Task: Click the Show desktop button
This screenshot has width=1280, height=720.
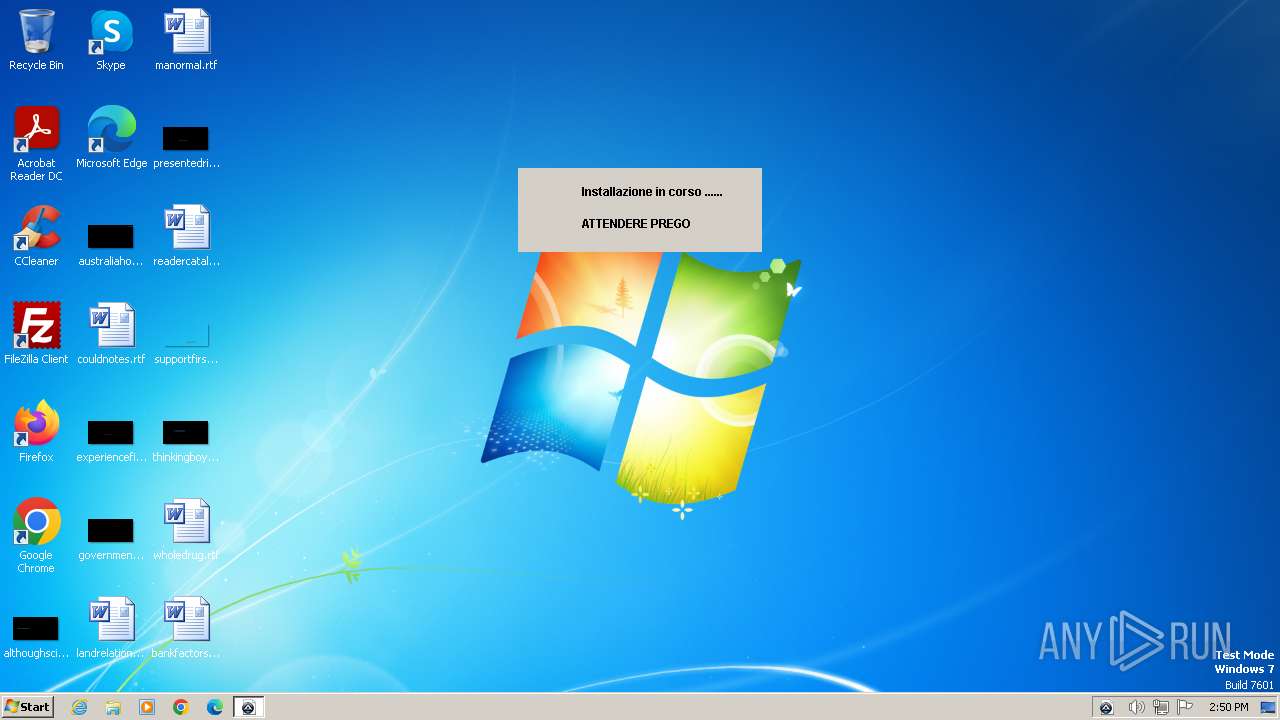Action: tap(1268, 708)
